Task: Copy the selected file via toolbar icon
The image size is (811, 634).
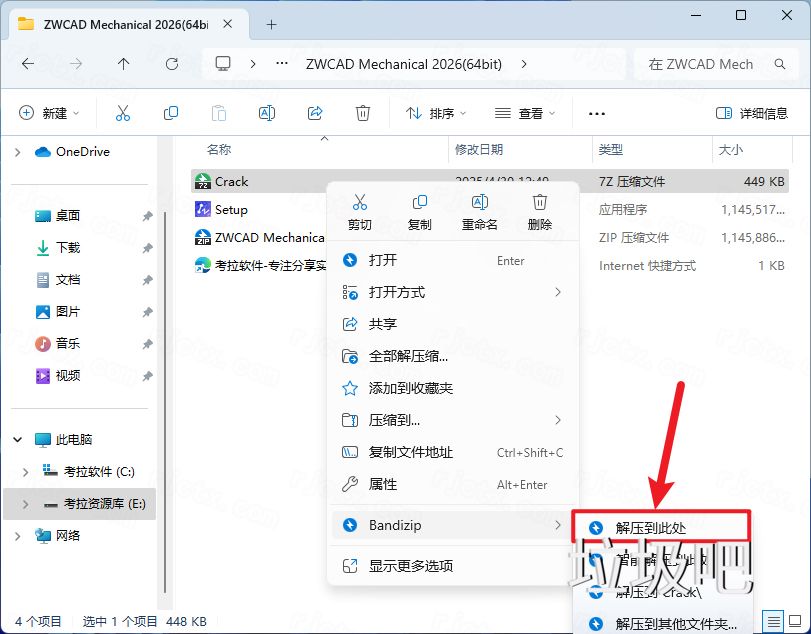Action: pos(171,113)
